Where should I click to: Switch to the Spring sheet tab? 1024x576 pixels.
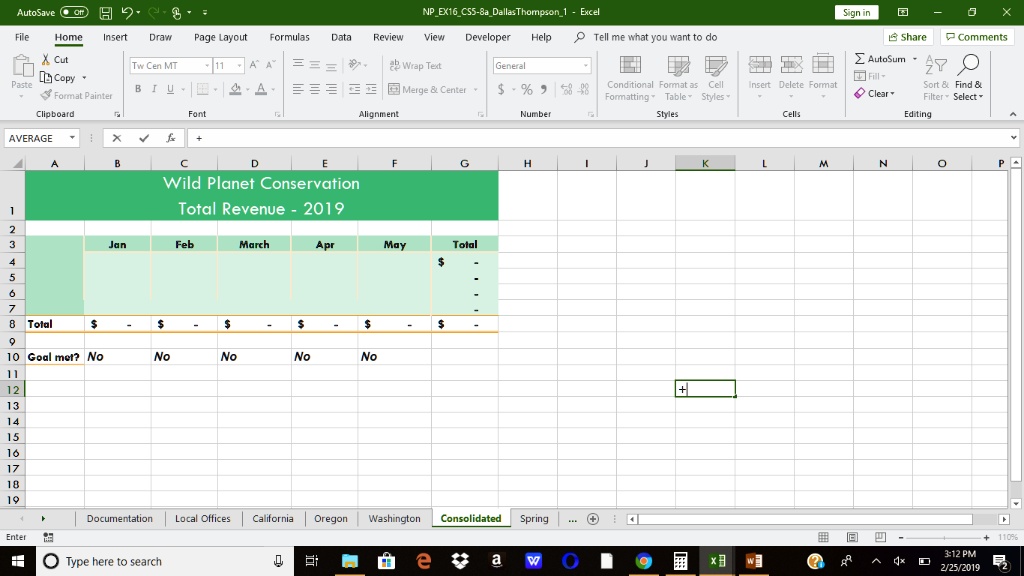[534, 519]
